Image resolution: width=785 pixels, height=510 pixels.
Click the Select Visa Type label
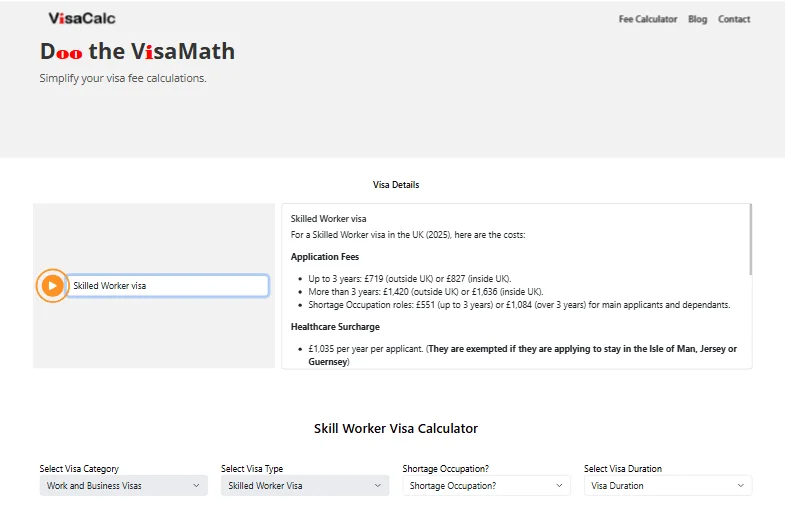(x=252, y=468)
